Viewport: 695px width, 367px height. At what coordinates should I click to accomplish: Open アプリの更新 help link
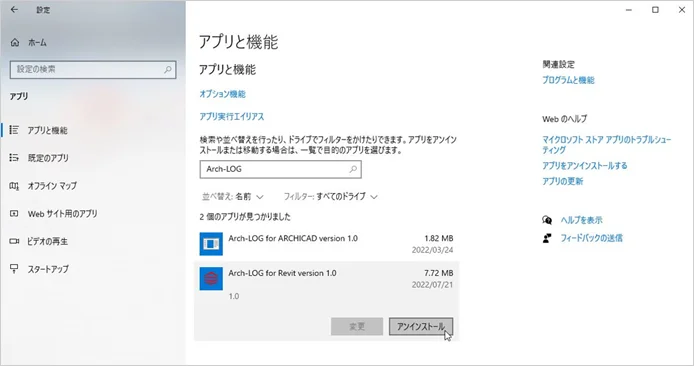pyautogui.click(x=562, y=181)
